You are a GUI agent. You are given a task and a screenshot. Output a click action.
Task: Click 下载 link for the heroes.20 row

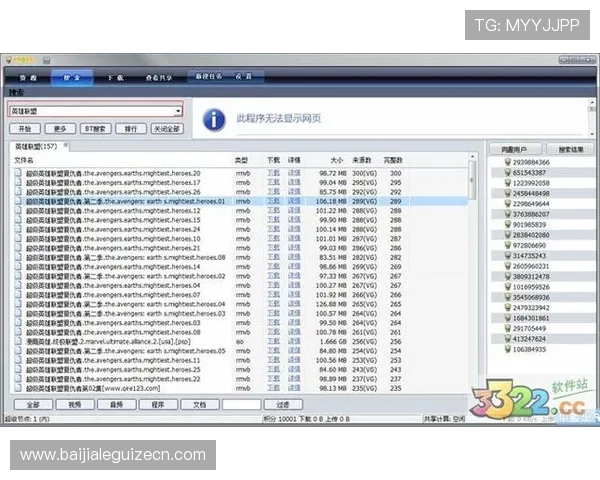(x=273, y=173)
